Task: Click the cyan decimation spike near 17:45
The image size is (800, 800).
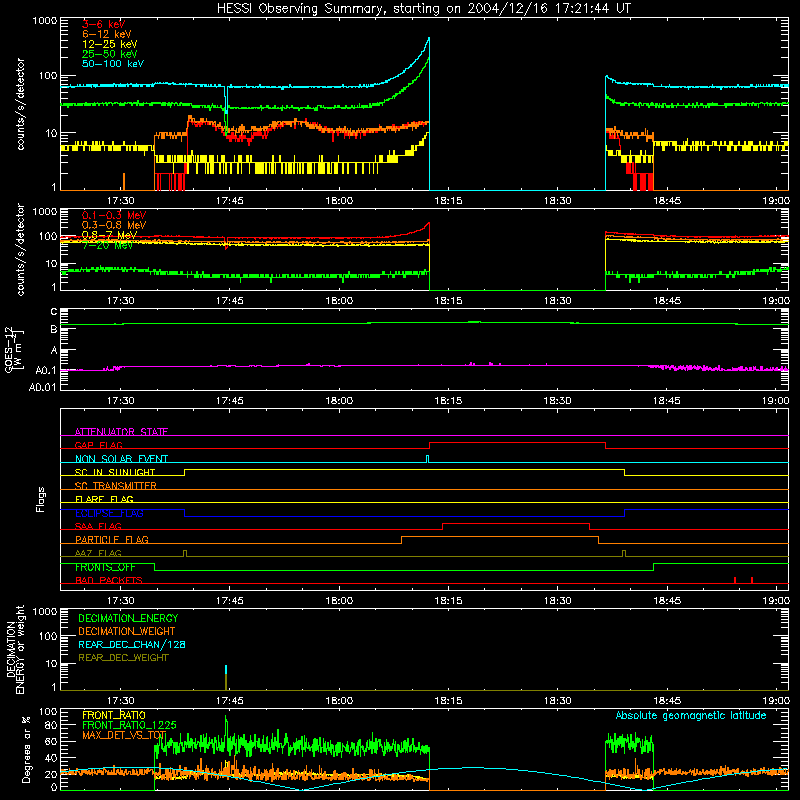Action: tap(226, 670)
